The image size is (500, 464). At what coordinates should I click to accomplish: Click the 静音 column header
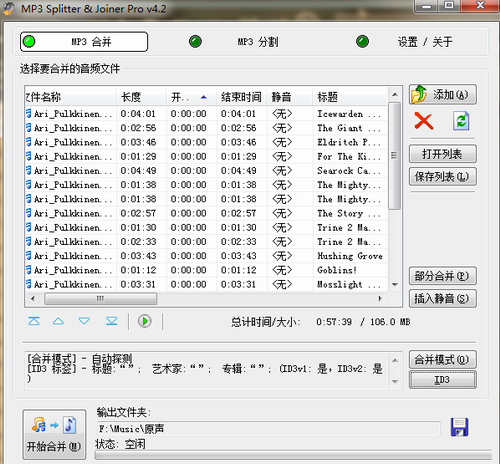click(289, 97)
